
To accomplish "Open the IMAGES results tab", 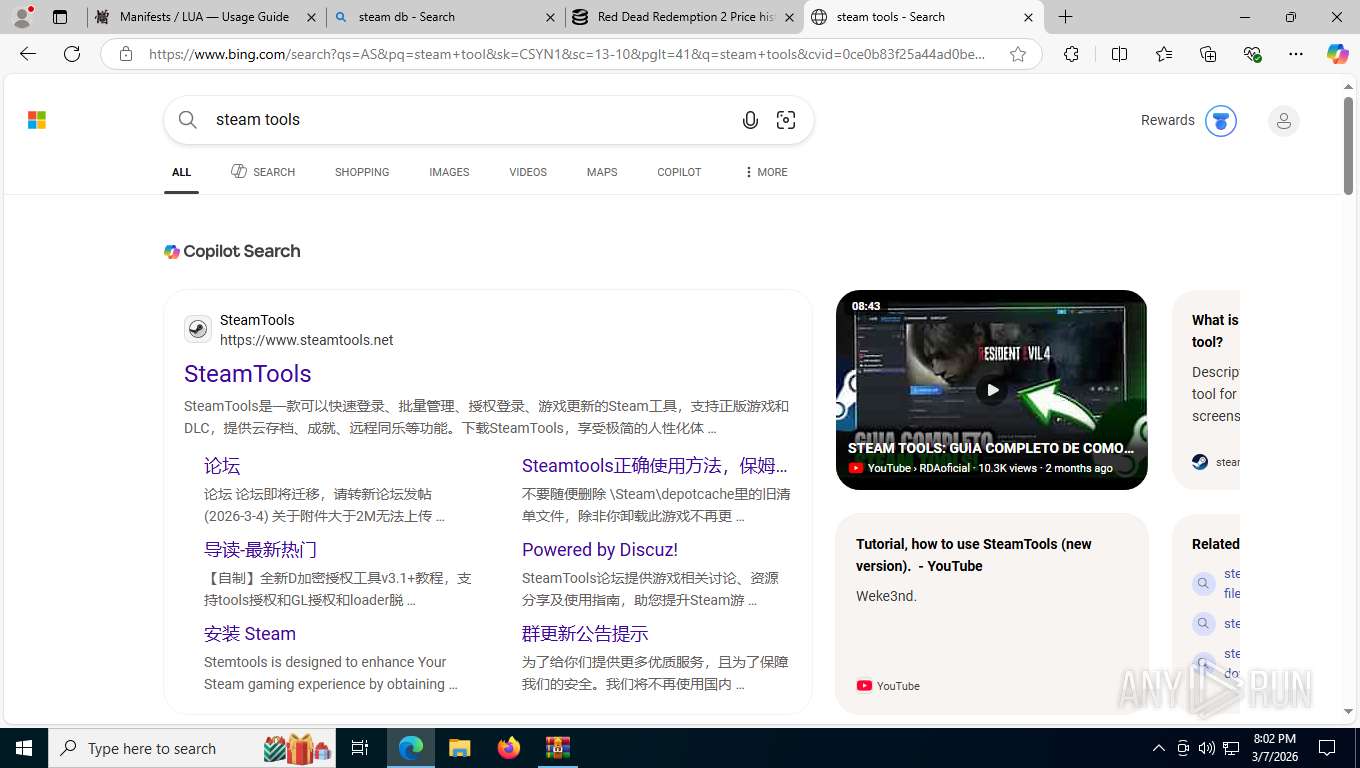I will point(449,172).
